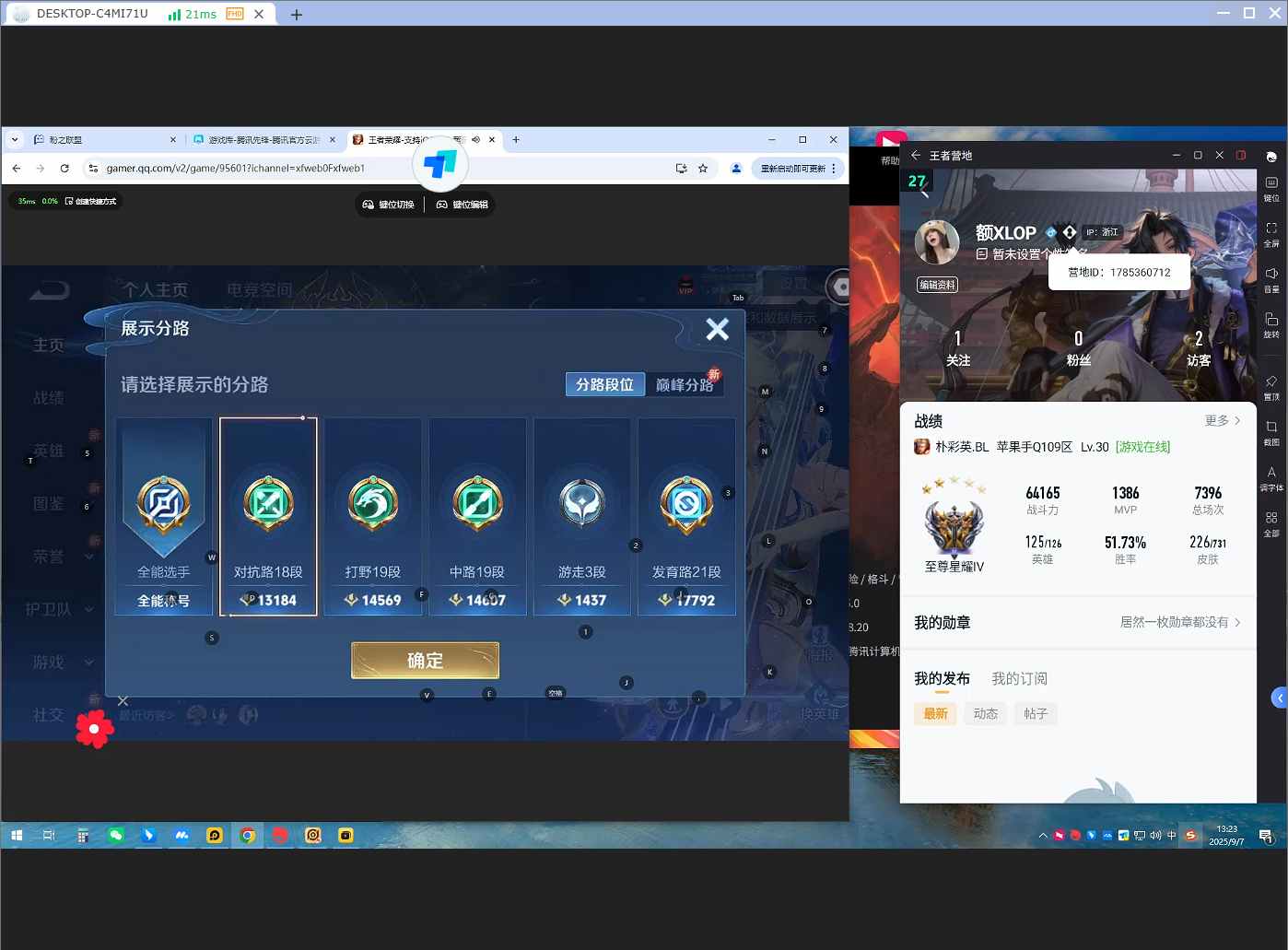Expand Chrome tab search dropdown
This screenshot has width=1288, height=950.
(15, 140)
